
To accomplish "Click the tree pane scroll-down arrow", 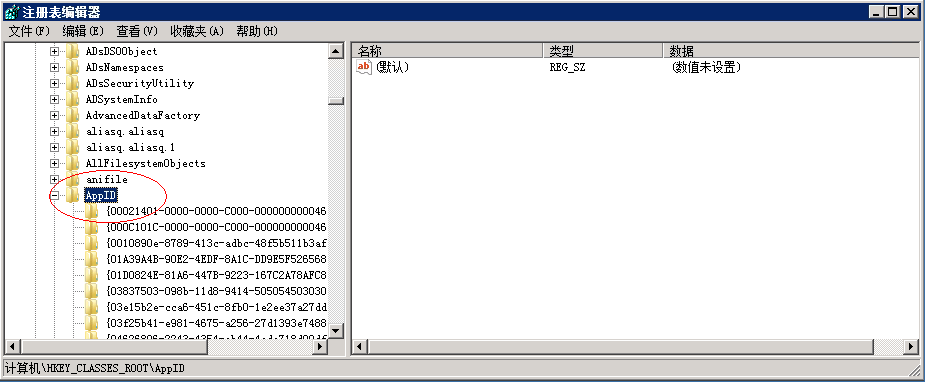I will [336, 331].
